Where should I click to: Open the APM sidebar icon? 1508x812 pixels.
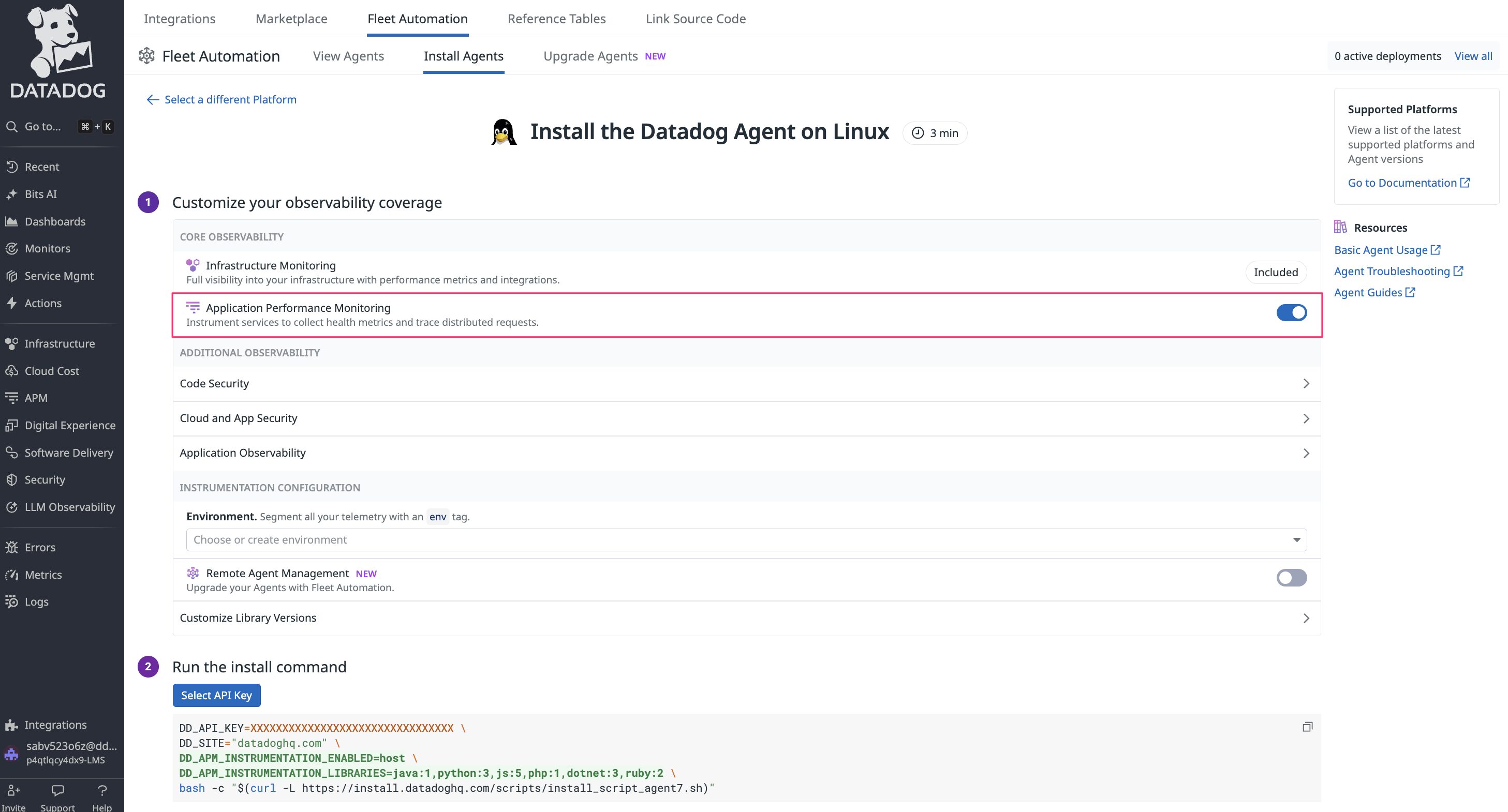coord(12,398)
